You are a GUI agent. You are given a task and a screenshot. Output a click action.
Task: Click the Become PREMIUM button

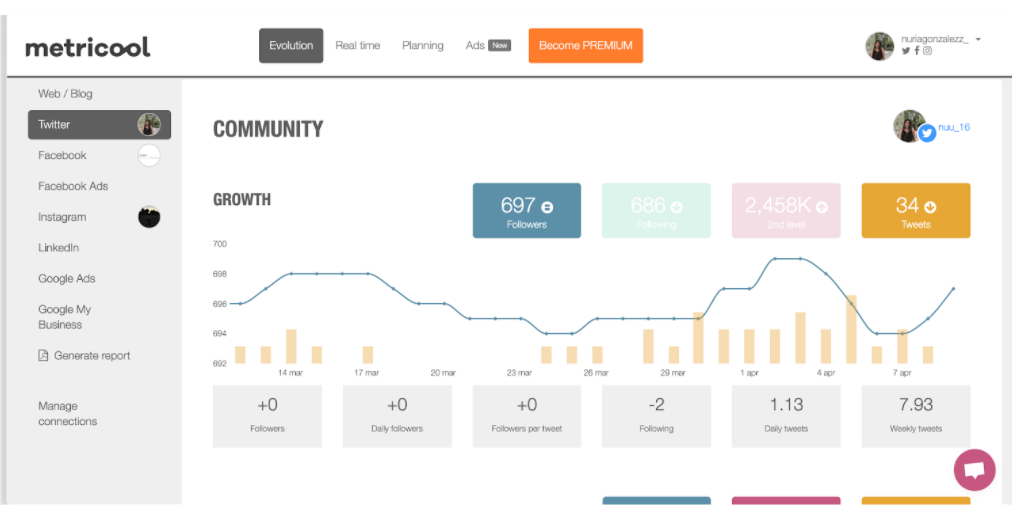click(x=586, y=45)
